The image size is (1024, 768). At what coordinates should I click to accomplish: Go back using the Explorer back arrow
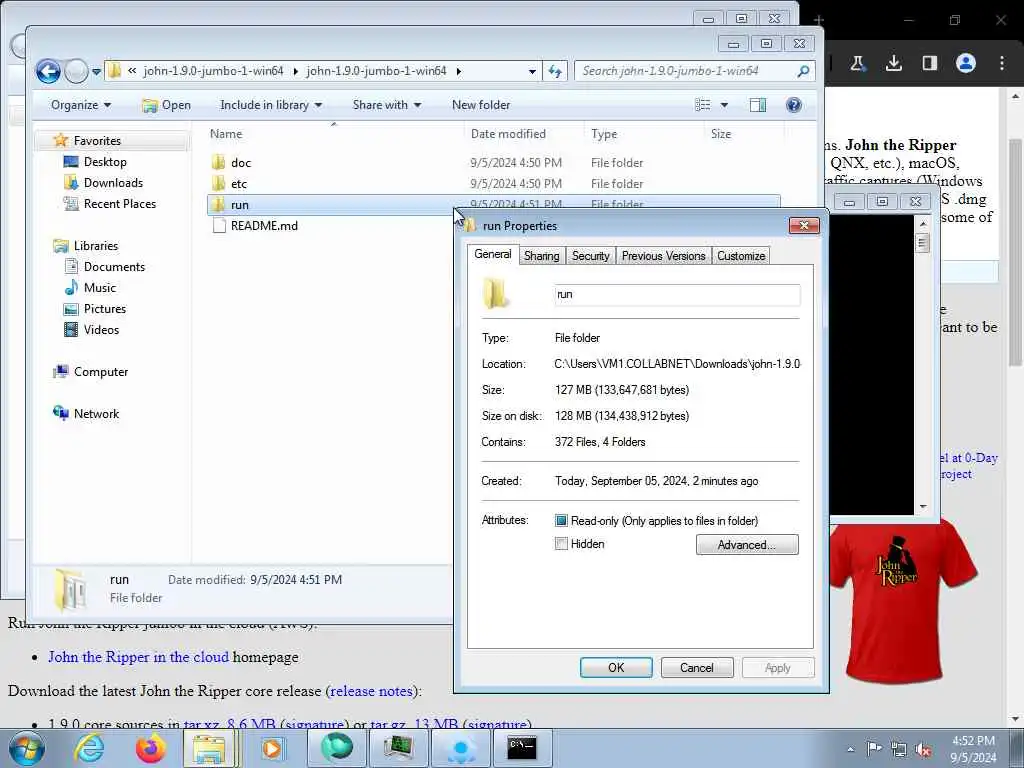pos(48,71)
